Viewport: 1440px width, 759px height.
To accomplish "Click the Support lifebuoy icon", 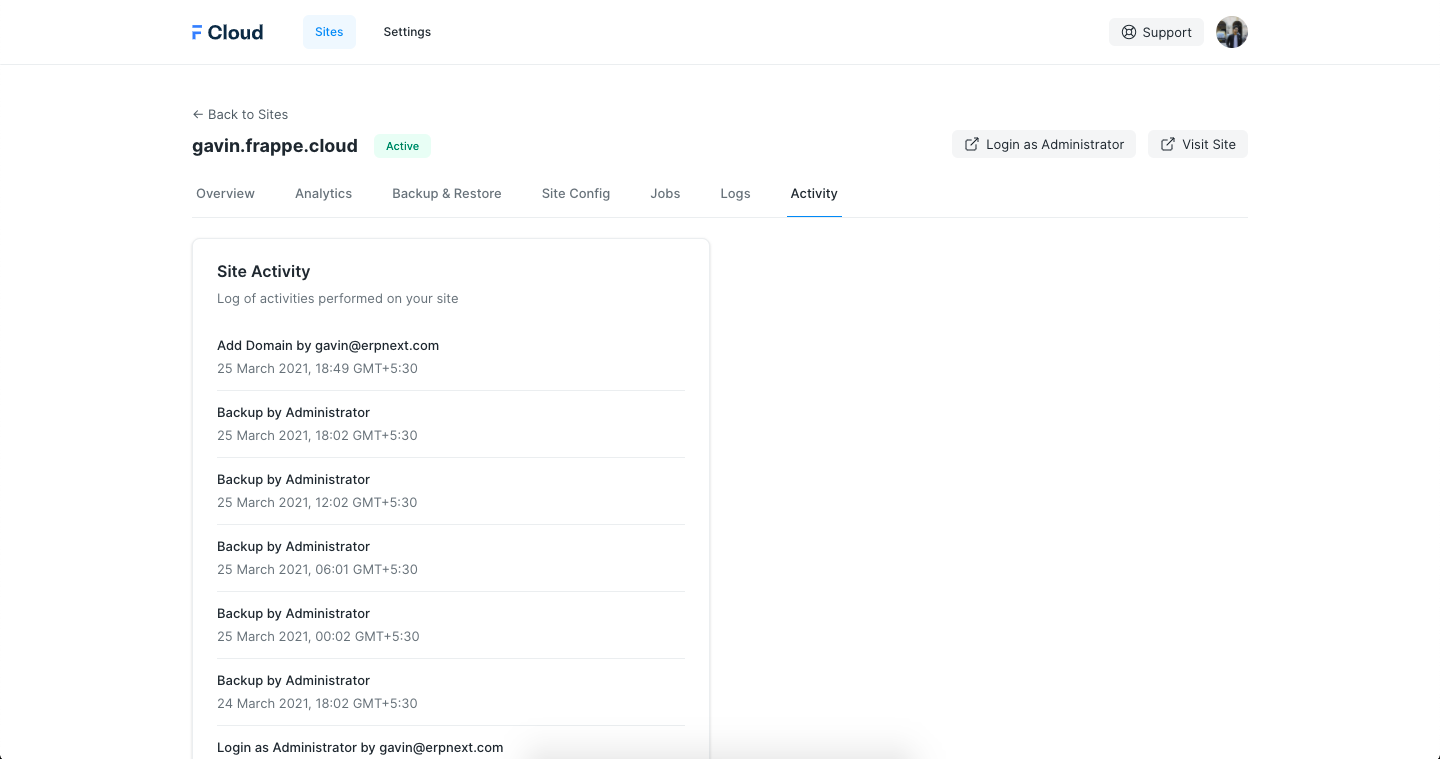I will (1129, 32).
